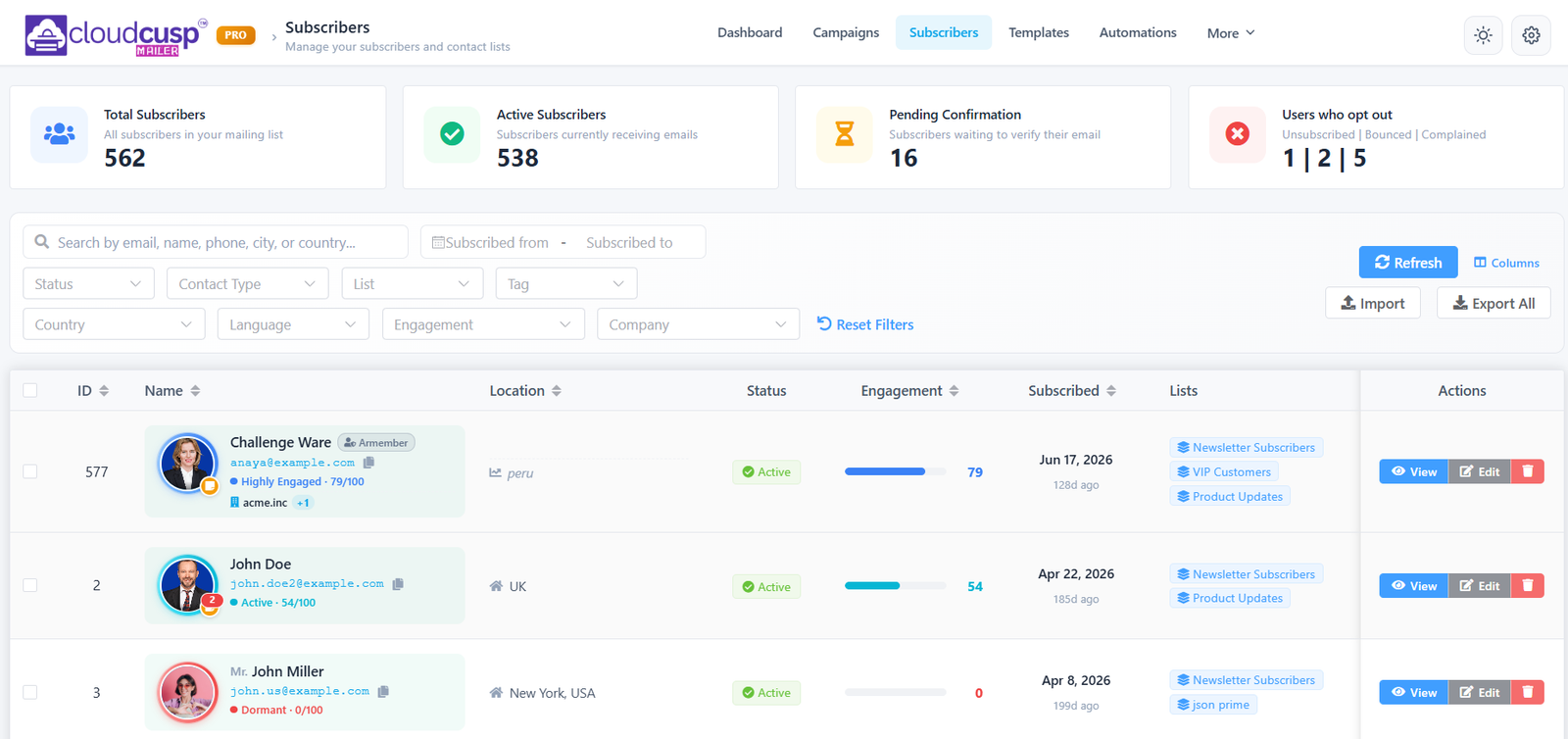Click the Refresh button

pos(1408,262)
